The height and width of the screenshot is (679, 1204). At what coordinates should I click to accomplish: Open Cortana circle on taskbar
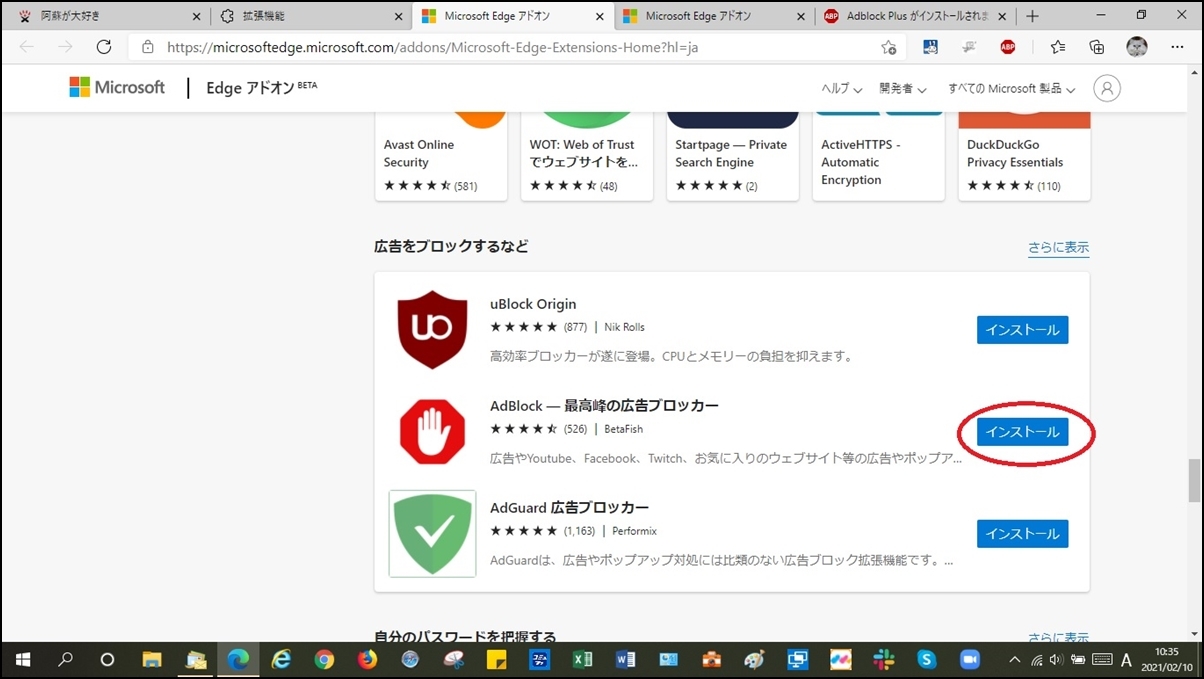108,660
